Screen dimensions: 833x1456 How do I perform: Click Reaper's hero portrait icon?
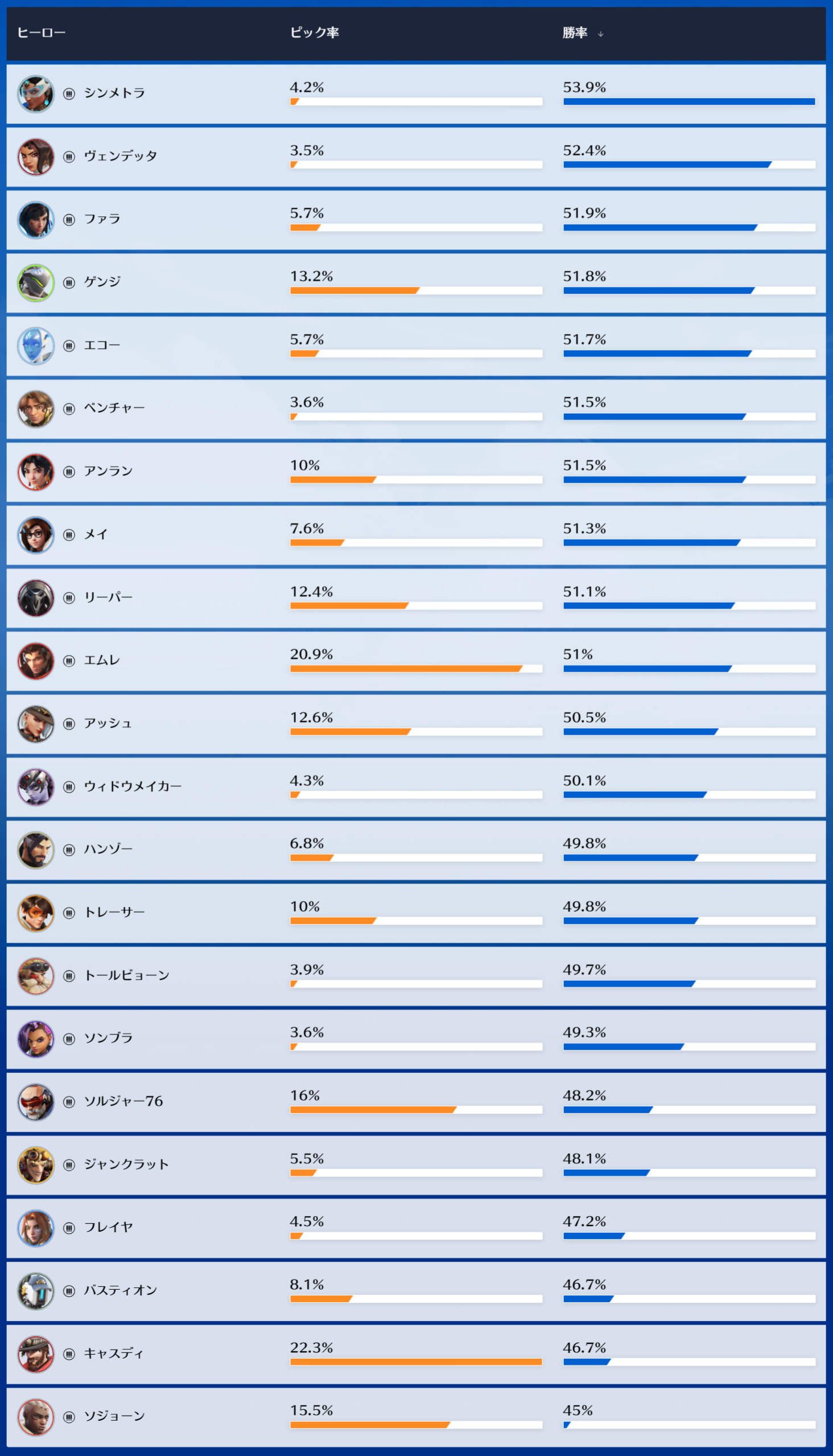(x=35, y=598)
